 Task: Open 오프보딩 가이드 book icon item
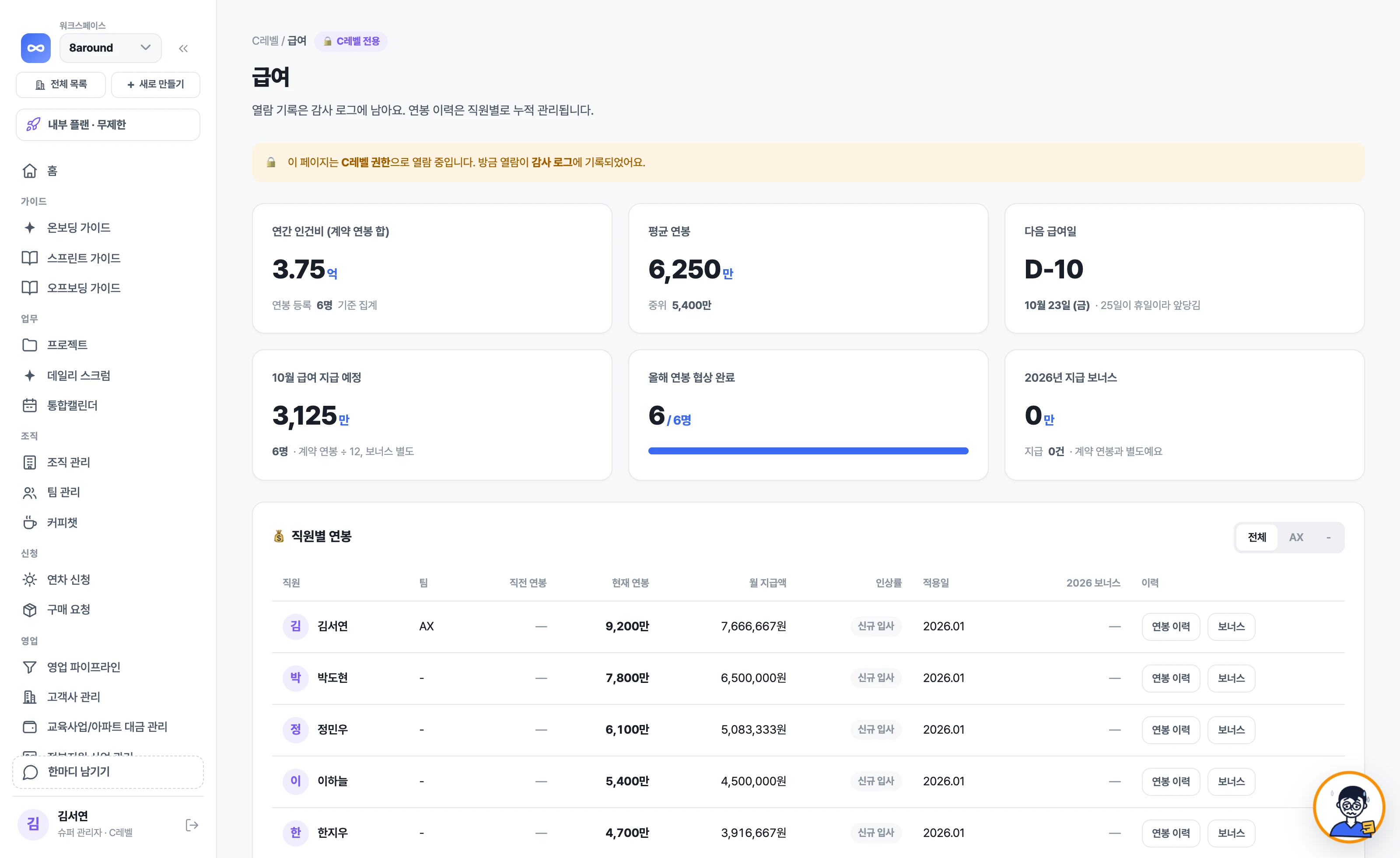point(108,288)
